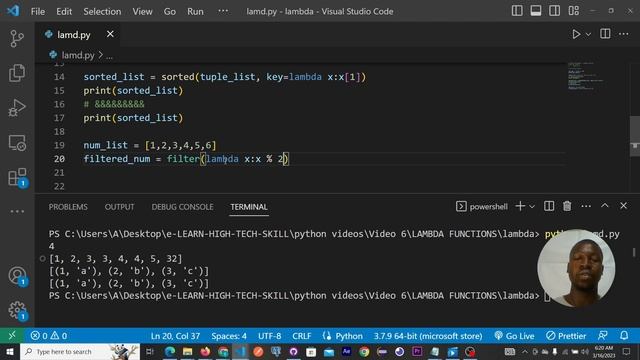Screen dimensions: 640x360
Task: Open the Extensions view
Action: click(x=17, y=178)
